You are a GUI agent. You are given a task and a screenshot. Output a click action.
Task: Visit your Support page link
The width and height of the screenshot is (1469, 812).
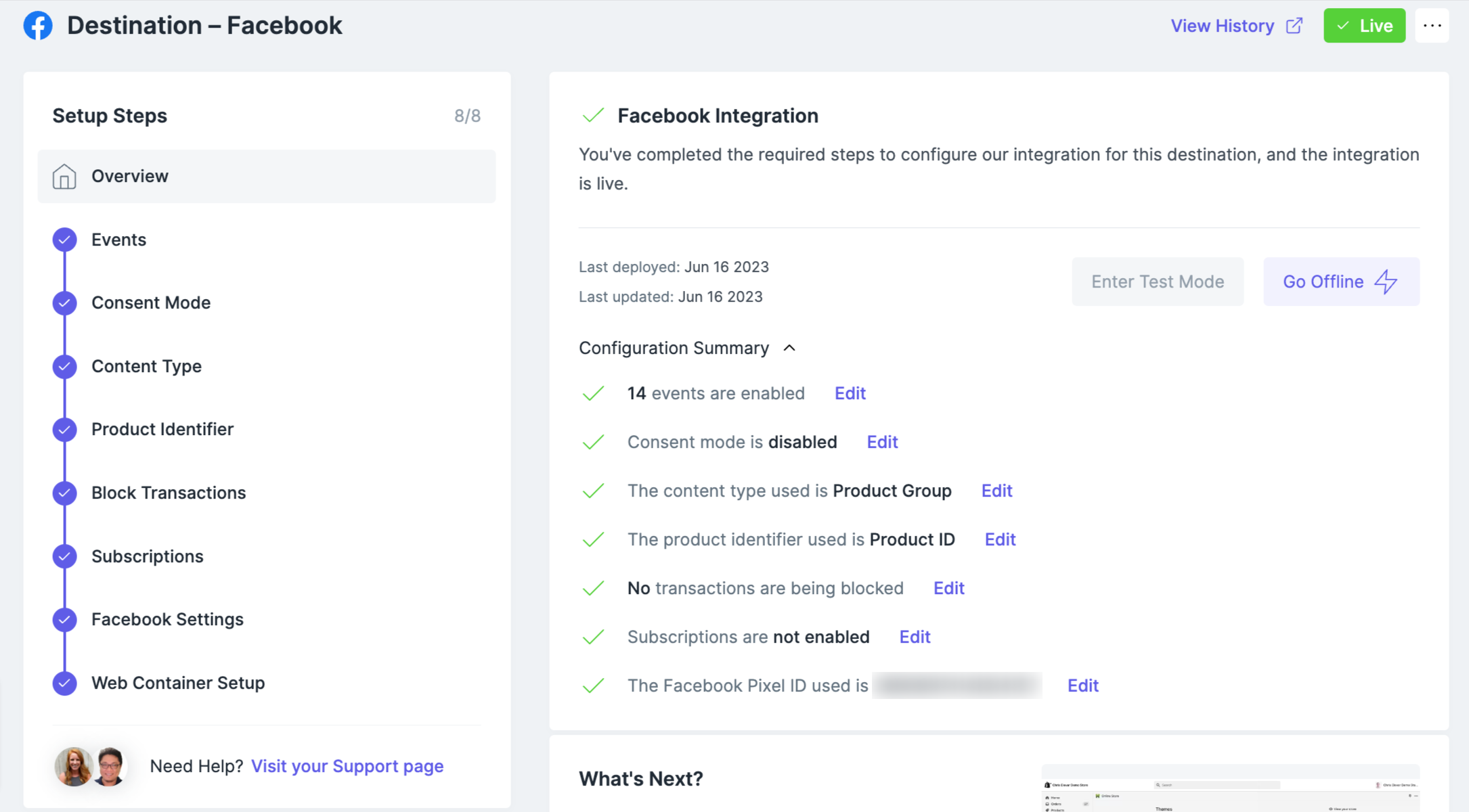(x=347, y=766)
